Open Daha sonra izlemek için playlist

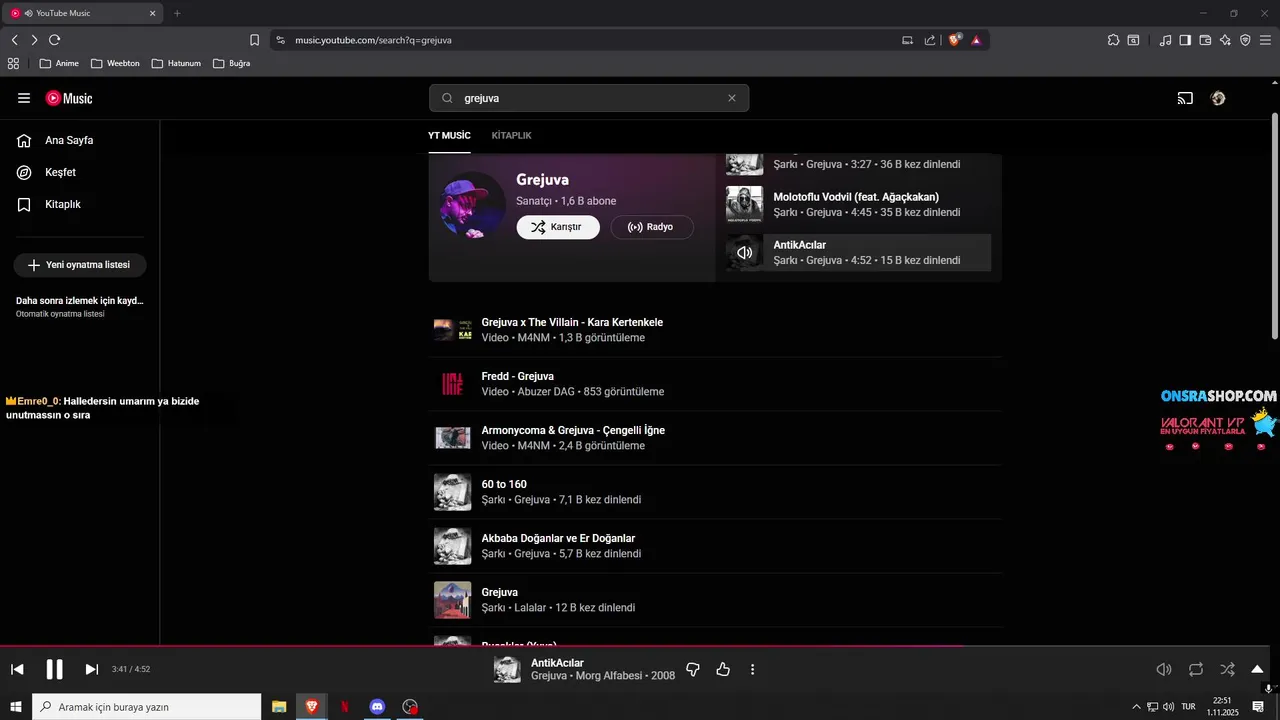click(80, 306)
